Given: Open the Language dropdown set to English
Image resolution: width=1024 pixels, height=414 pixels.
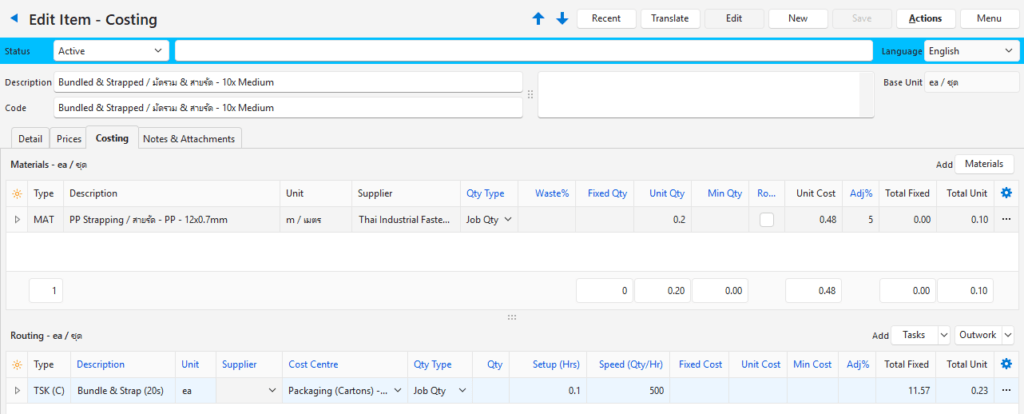Looking at the screenshot, I should tap(970, 51).
